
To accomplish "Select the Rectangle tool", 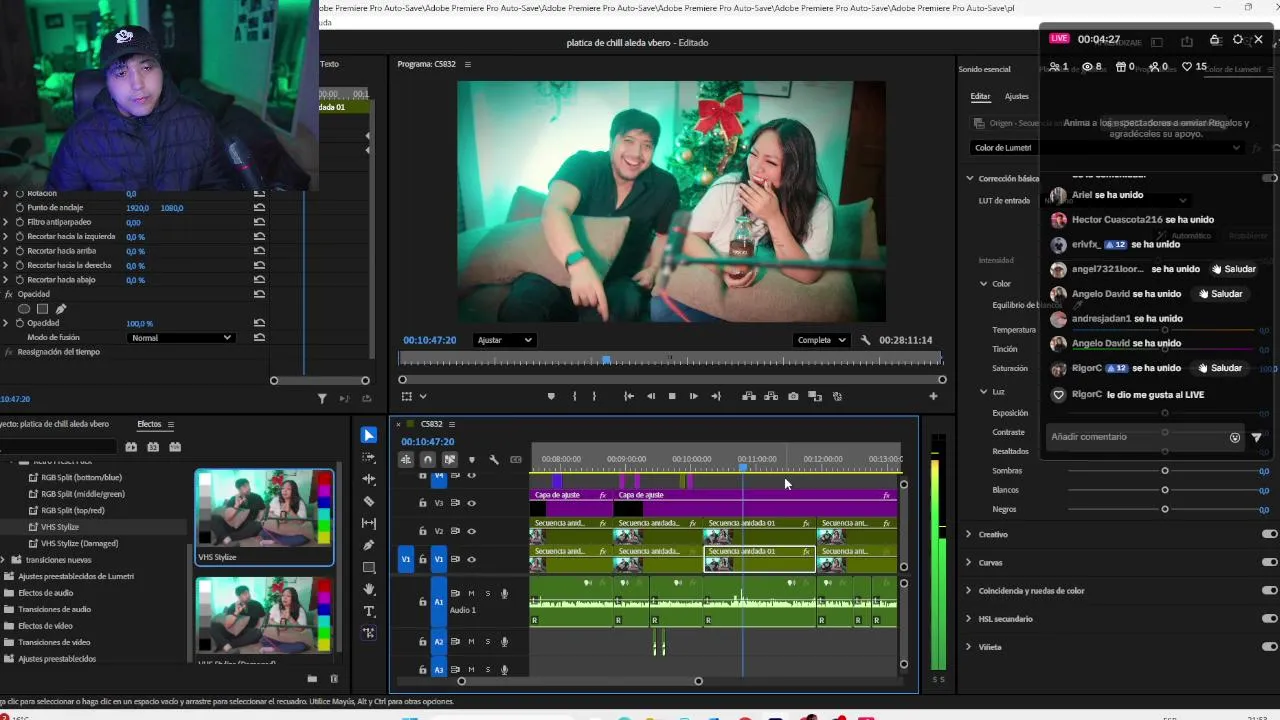I will click(369, 567).
